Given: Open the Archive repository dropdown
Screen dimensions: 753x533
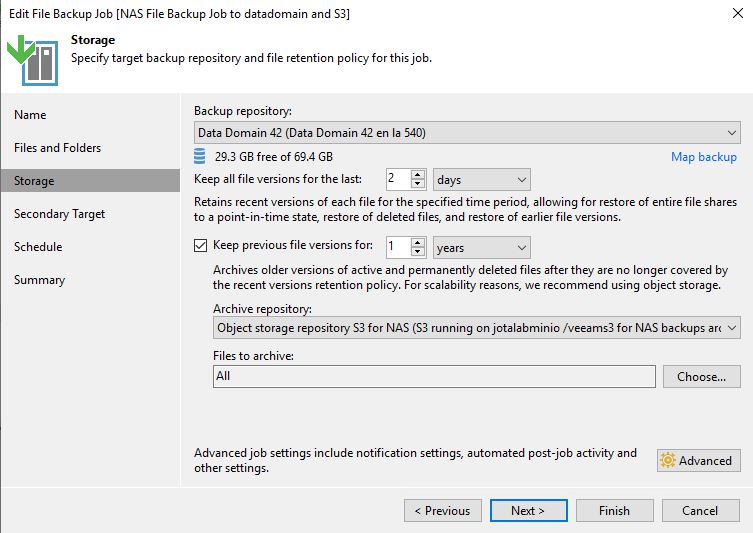Looking at the screenshot, I should click(x=476, y=328).
